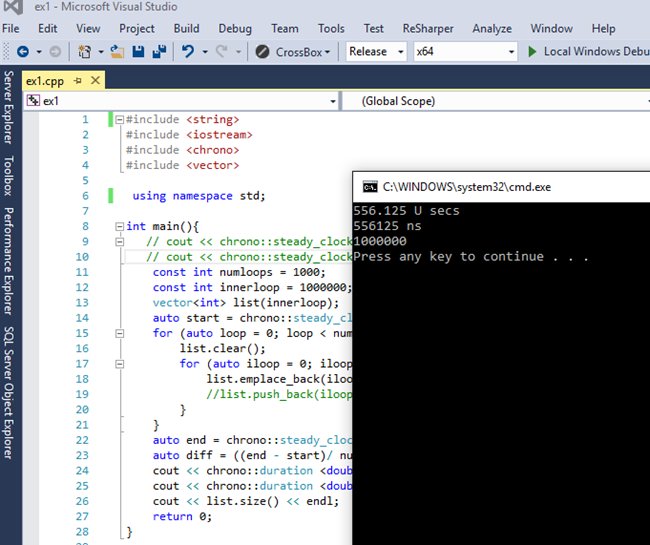Click the 'const int numloops = 1000;' line
The width and height of the screenshot is (650, 545).
point(239,272)
